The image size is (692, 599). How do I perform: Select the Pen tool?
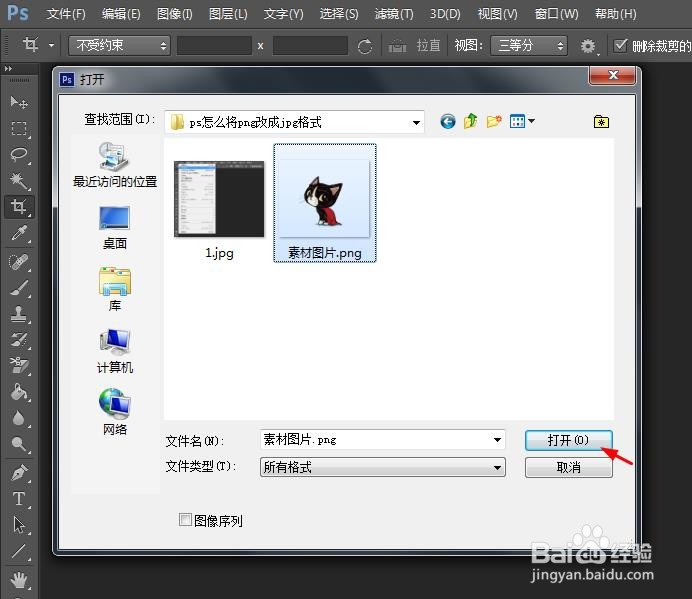pos(19,473)
